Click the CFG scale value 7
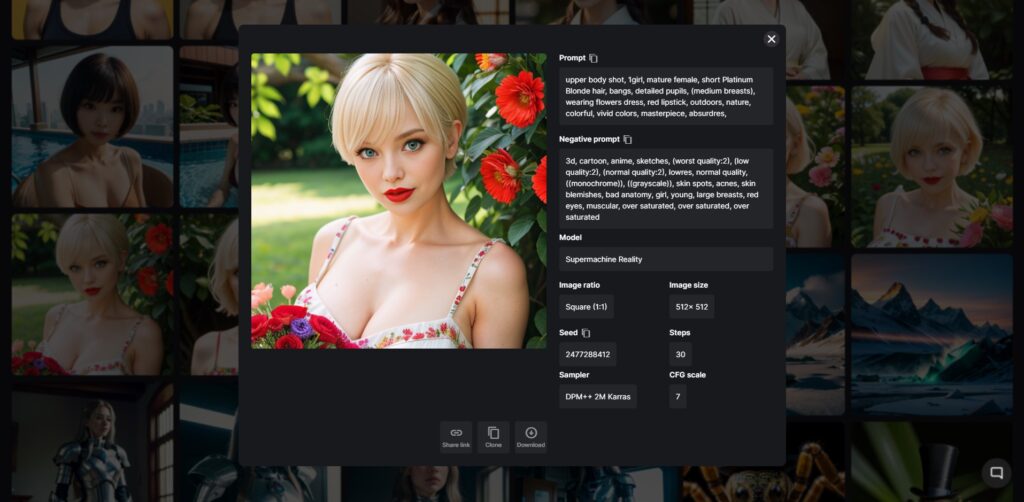 point(678,396)
